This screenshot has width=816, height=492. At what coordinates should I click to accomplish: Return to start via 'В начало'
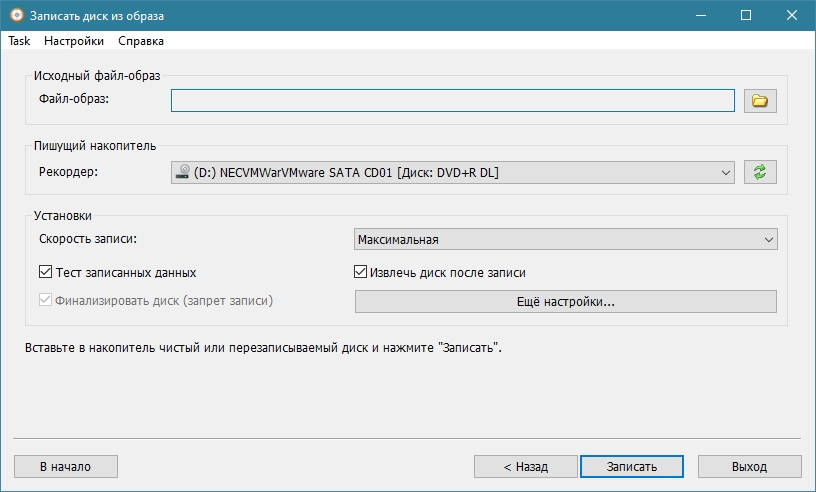pyautogui.click(x=66, y=466)
